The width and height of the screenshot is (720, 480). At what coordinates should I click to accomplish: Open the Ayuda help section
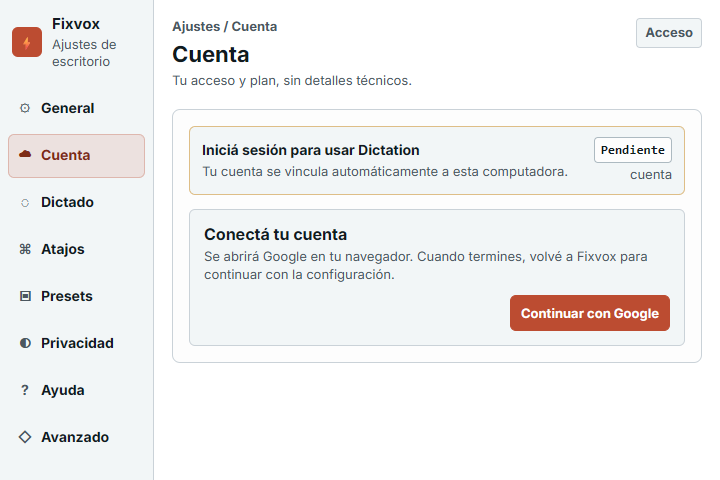tap(76, 390)
